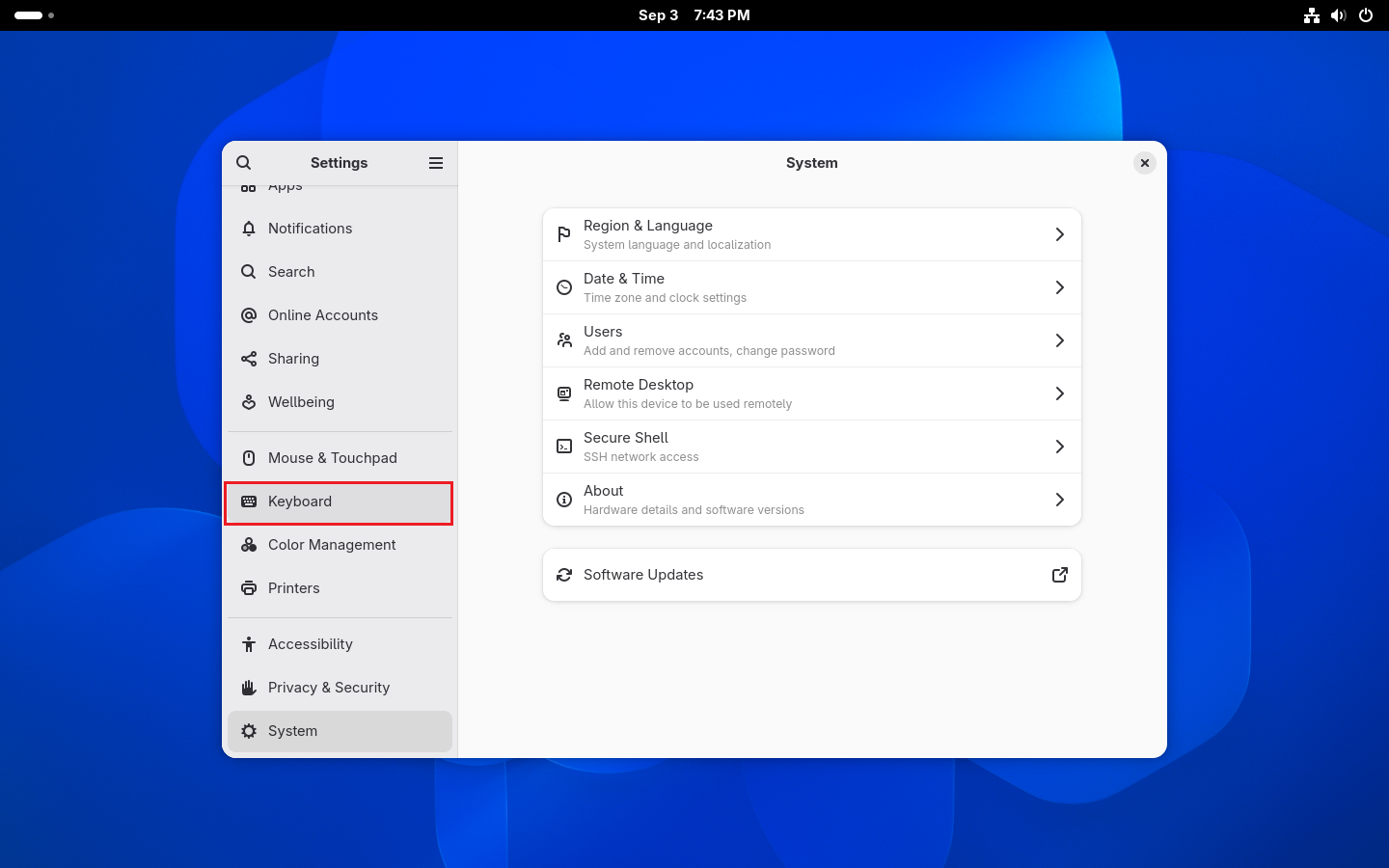
Task: Click the search magnifier in Settings header
Action: click(244, 163)
